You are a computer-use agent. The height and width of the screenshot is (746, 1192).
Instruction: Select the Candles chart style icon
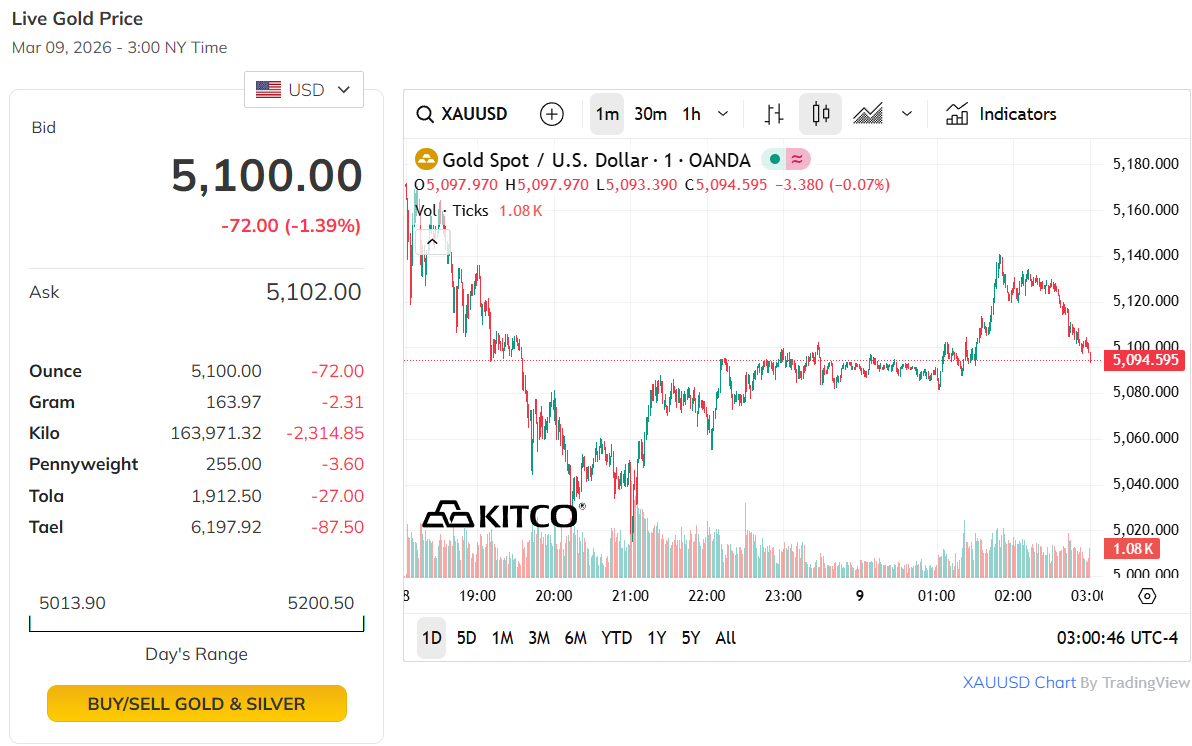(821, 114)
